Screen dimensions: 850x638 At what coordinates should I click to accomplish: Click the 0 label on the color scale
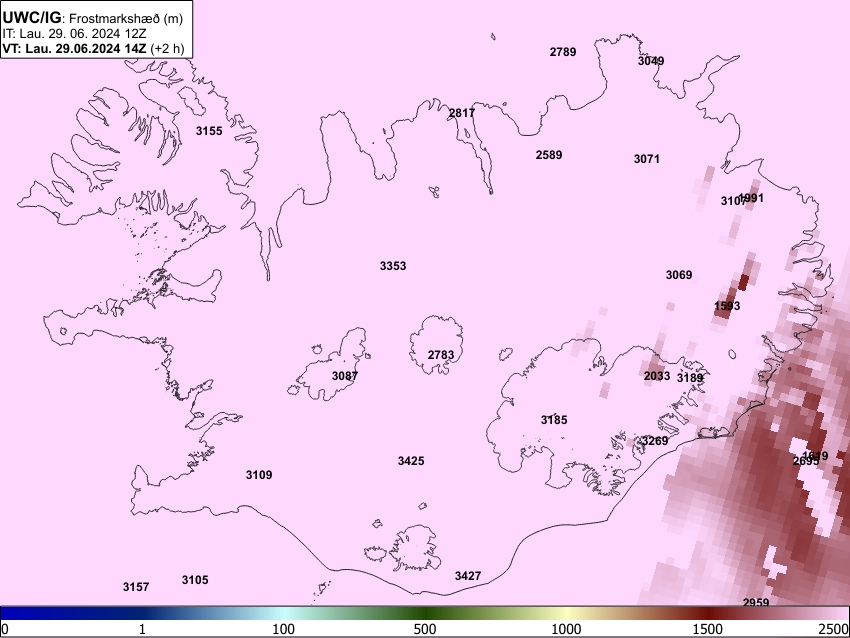click(x=5, y=629)
